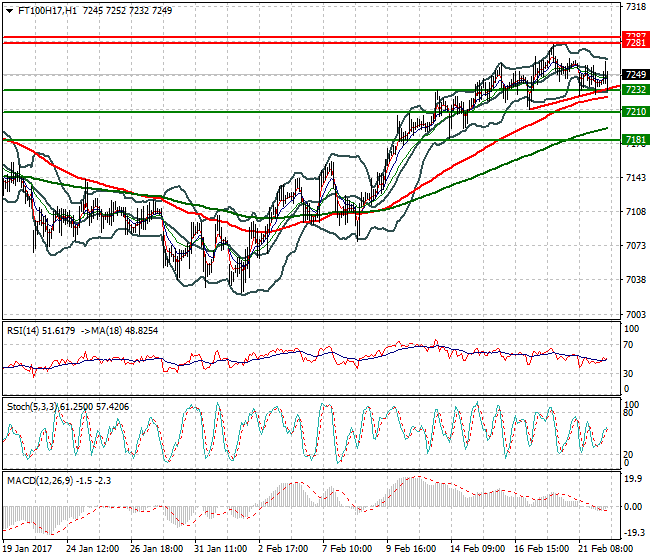Click the RSI scale value 70

pyautogui.click(x=628, y=345)
